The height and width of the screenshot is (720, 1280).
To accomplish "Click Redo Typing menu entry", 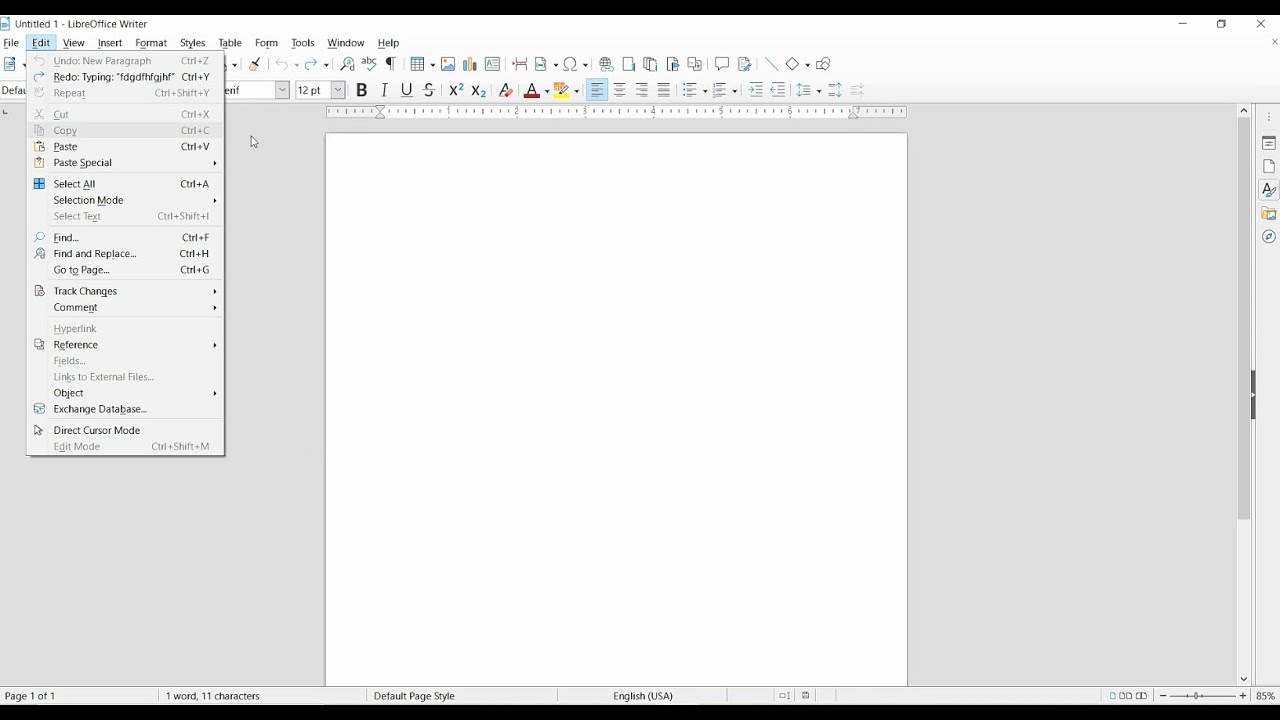I will 125,77.
